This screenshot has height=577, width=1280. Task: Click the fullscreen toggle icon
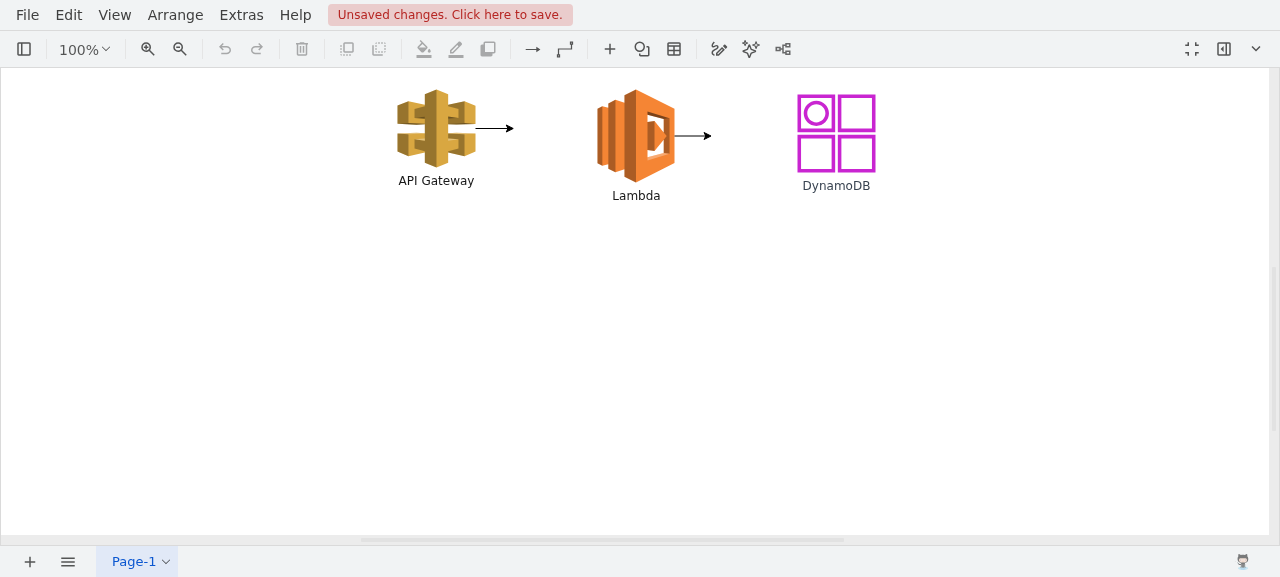point(1192,49)
